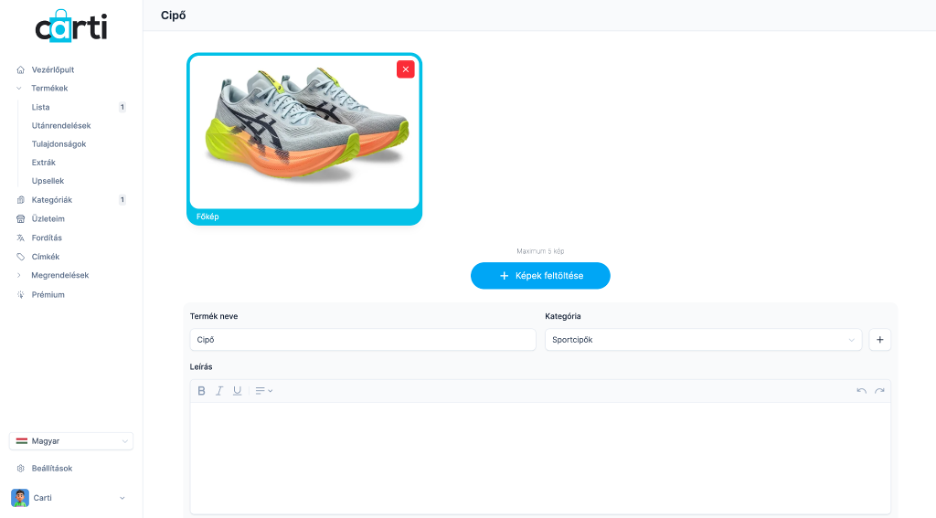Expand the Carti account menu chevron

click(x=122, y=498)
